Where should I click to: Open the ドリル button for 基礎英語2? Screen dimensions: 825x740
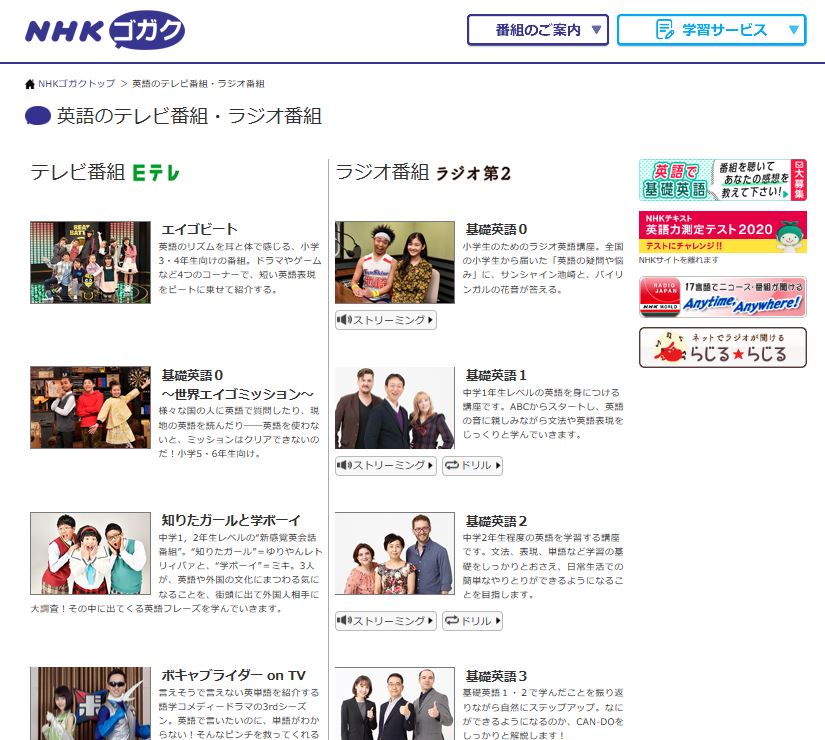coord(472,621)
